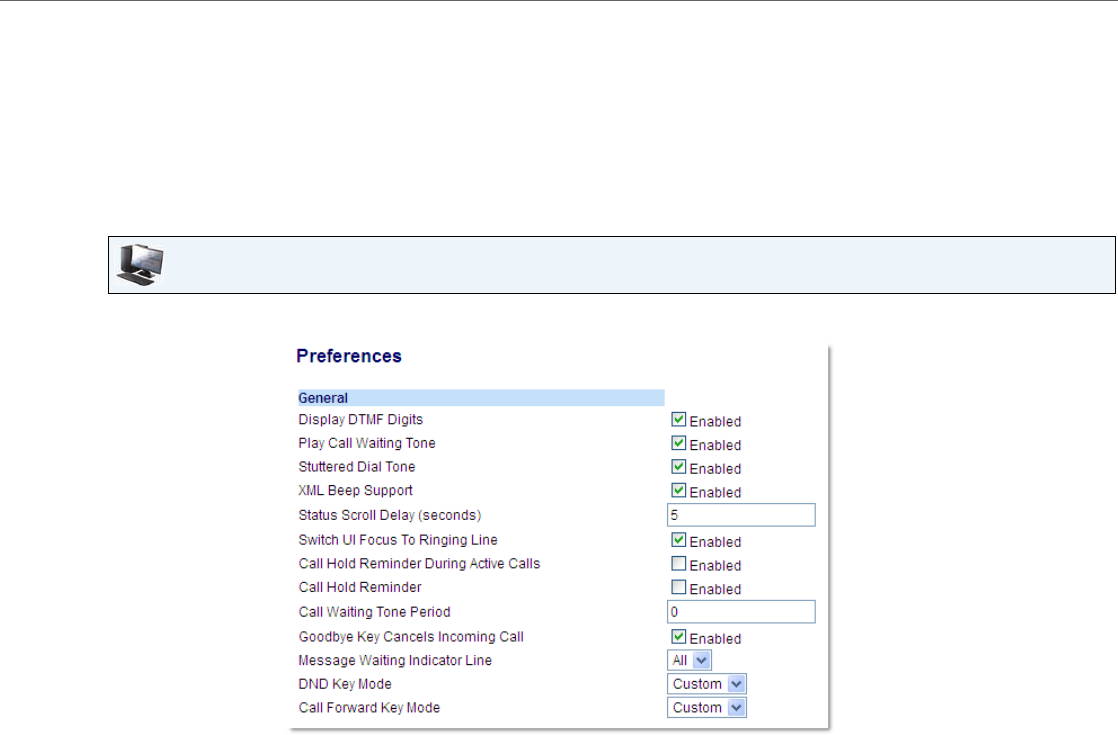This screenshot has height=735, width=1118.
Task: Click the Call Waiting Tone Period field
Action: (x=741, y=612)
